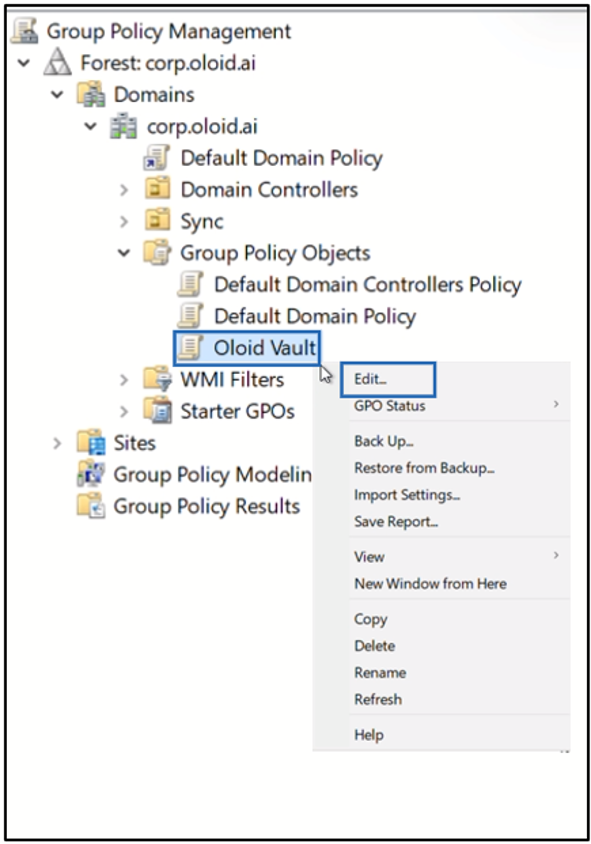Click the WMI Filters funnel folder icon

pos(157,379)
